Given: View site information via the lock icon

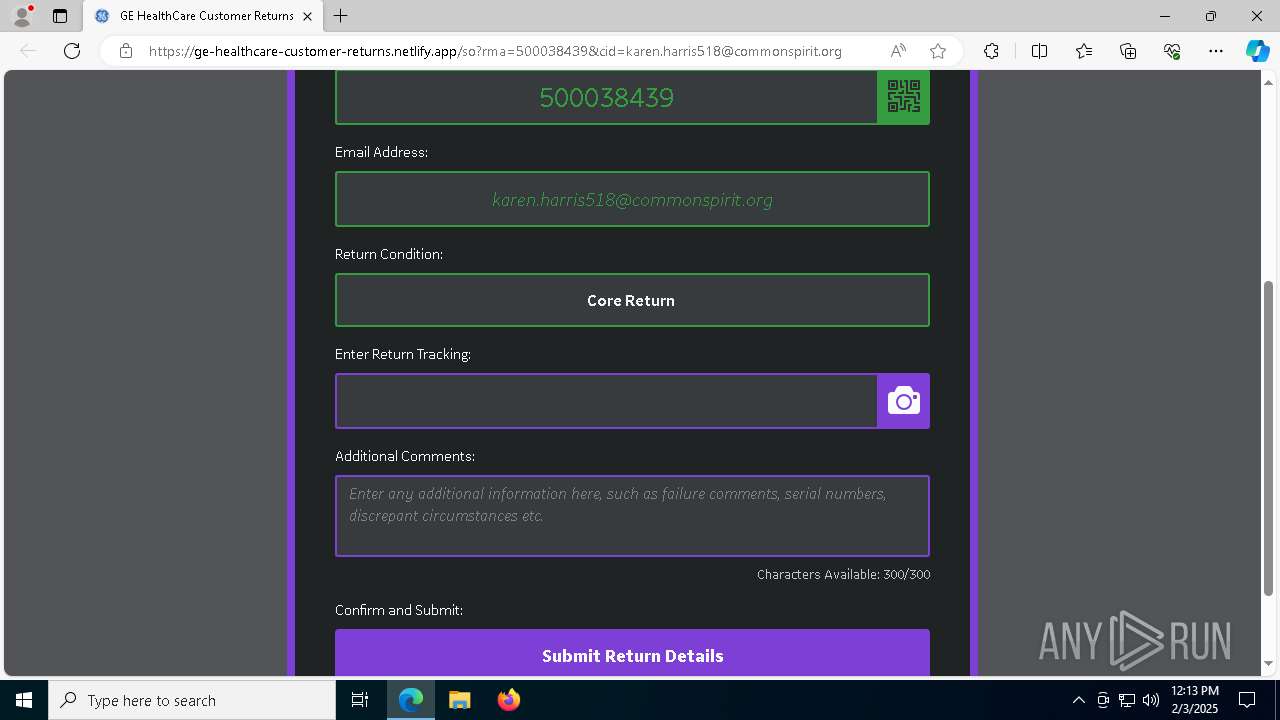Looking at the screenshot, I should coord(126,51).
